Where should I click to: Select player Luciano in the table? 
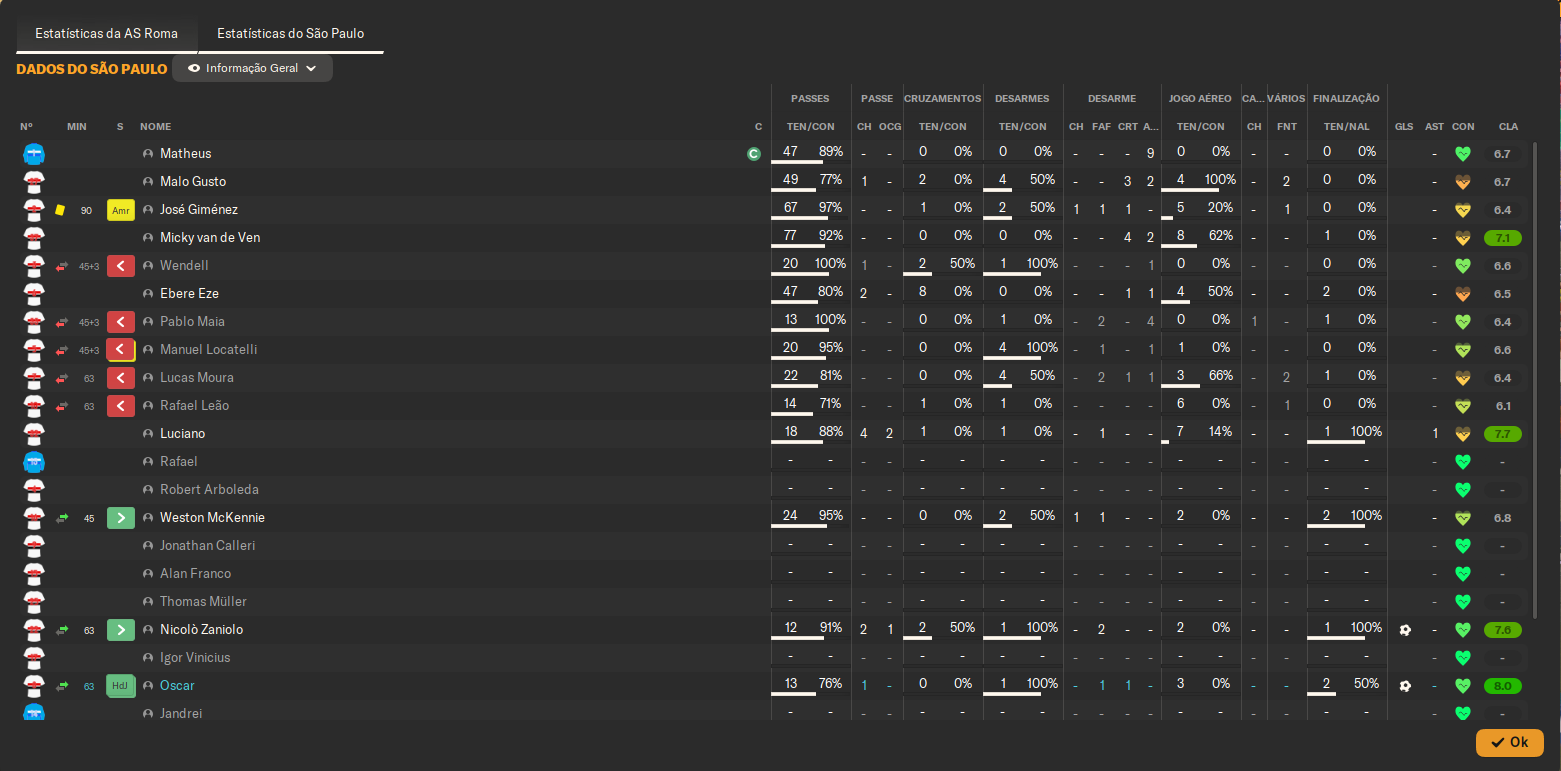182,434
